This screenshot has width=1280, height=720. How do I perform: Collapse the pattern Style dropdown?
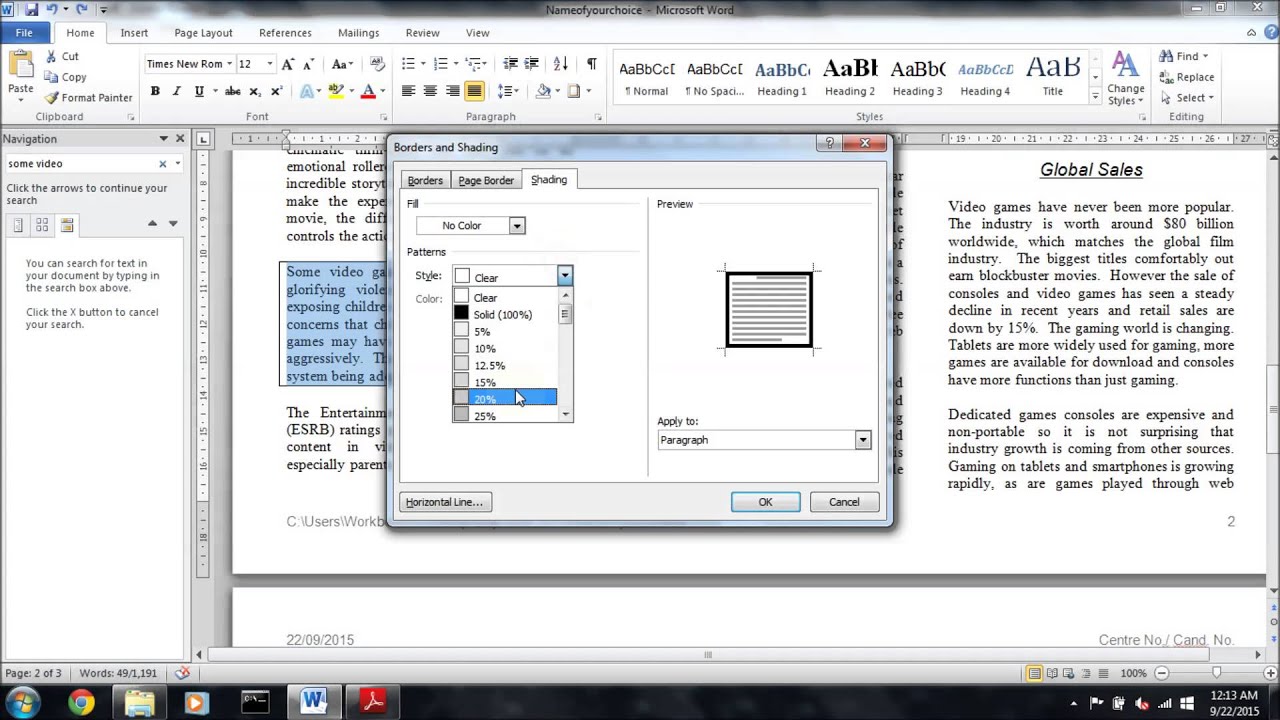coord(564,277)
